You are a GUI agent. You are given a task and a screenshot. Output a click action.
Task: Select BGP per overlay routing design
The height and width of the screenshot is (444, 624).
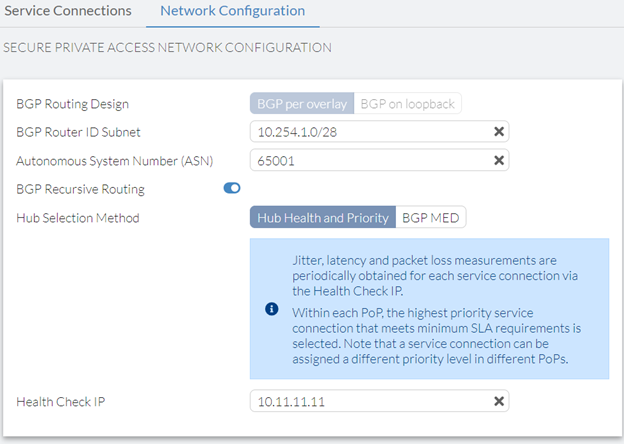(x=301, y=104)
